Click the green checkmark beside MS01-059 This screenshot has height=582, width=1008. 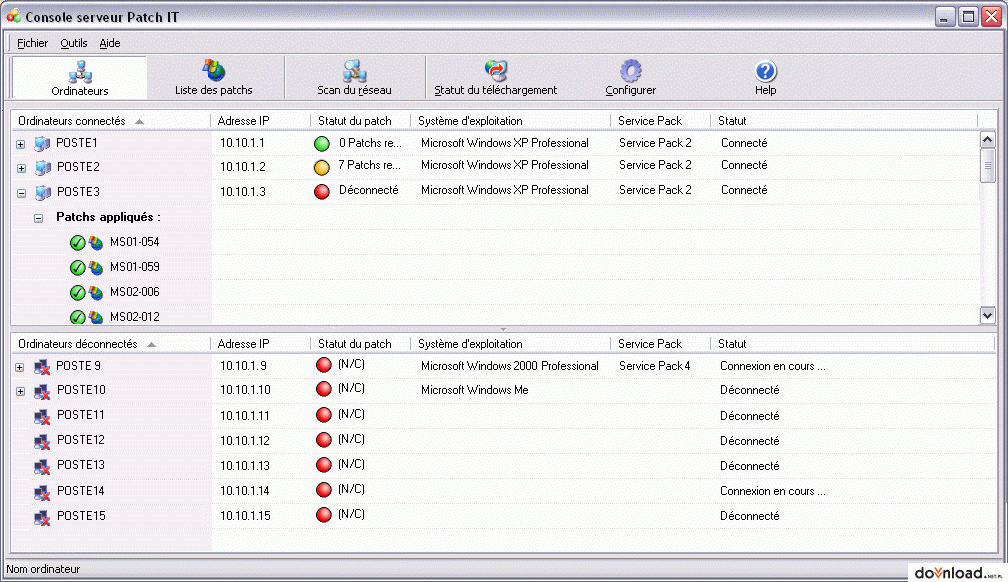click(77, 268)
